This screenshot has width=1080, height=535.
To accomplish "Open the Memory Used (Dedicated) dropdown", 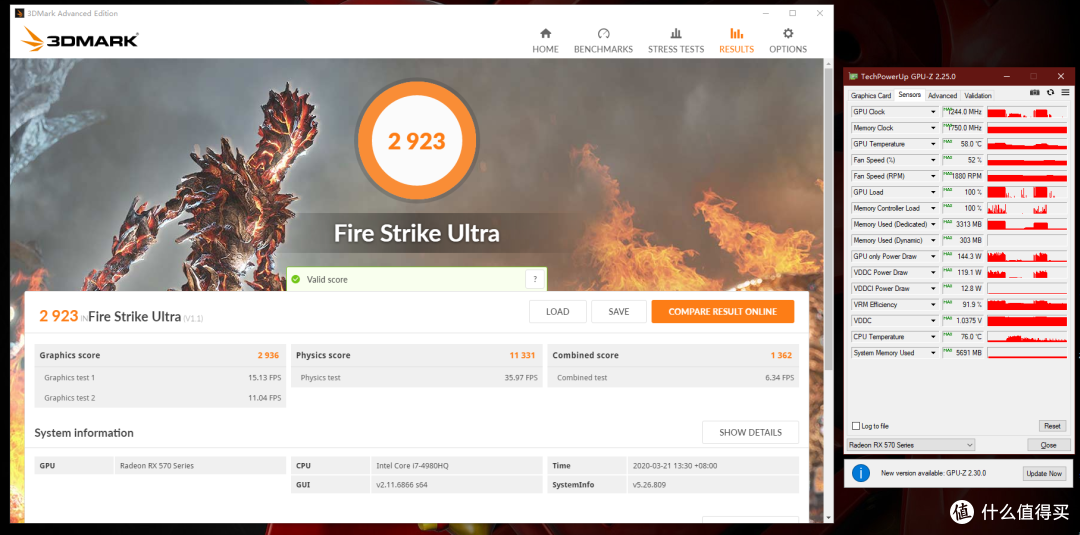I will tap(933, 224).
